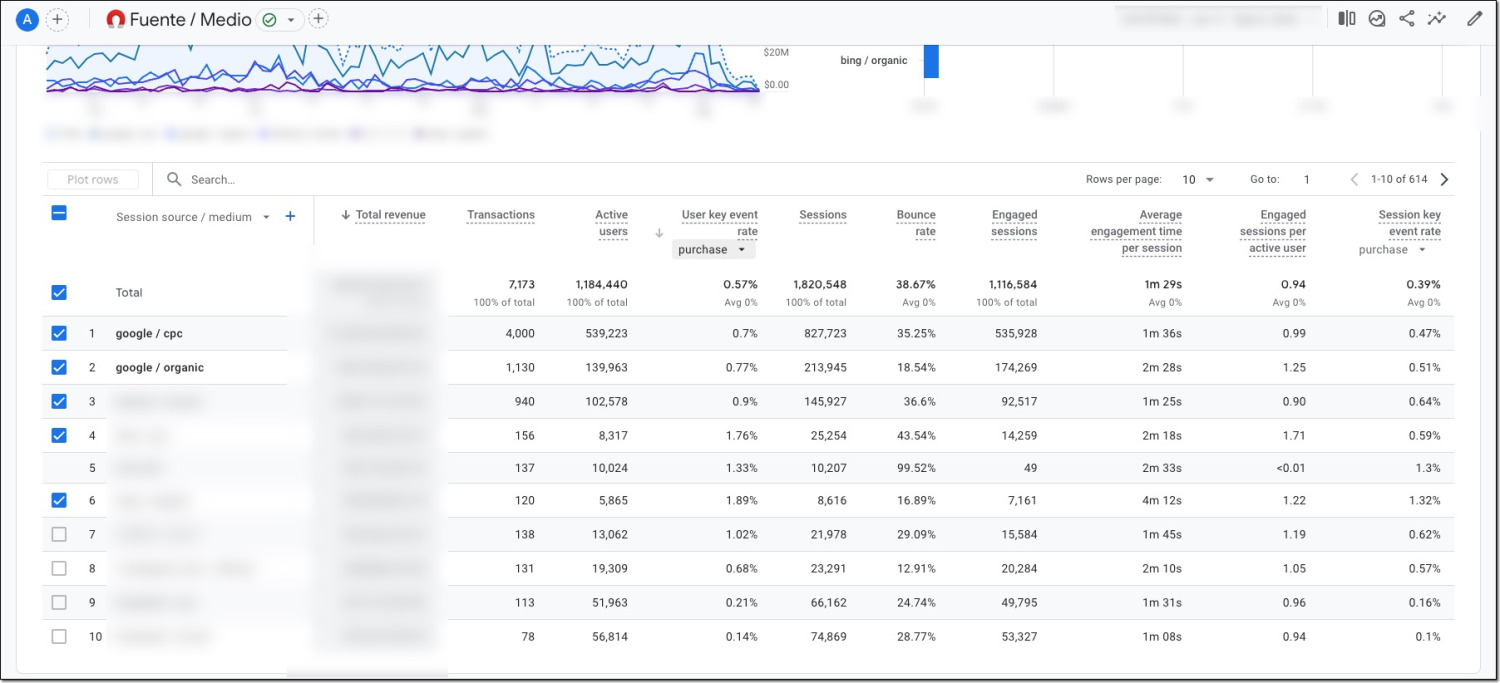
Task: Open purchase dropdown under User key event rate
Action: pyautogui.click(x=713, y=250)
